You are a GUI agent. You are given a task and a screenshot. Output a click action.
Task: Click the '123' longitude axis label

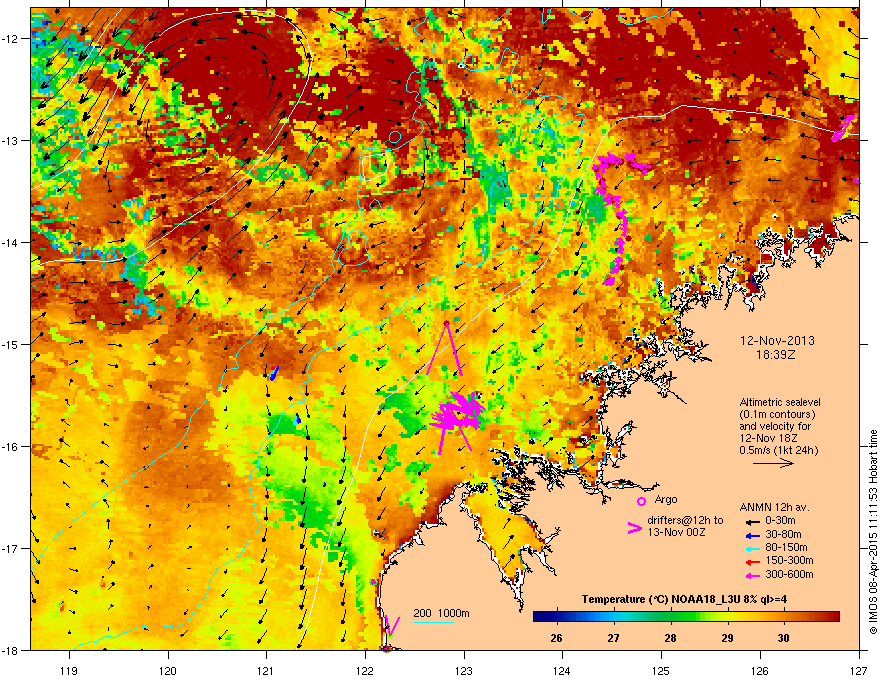(464, 670)
